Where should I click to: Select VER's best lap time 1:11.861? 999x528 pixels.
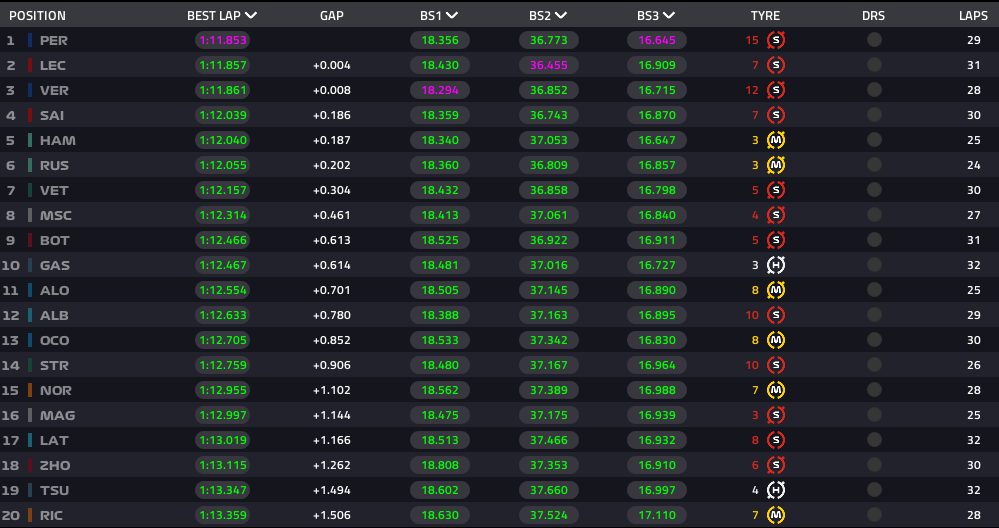tap(222, 90)
